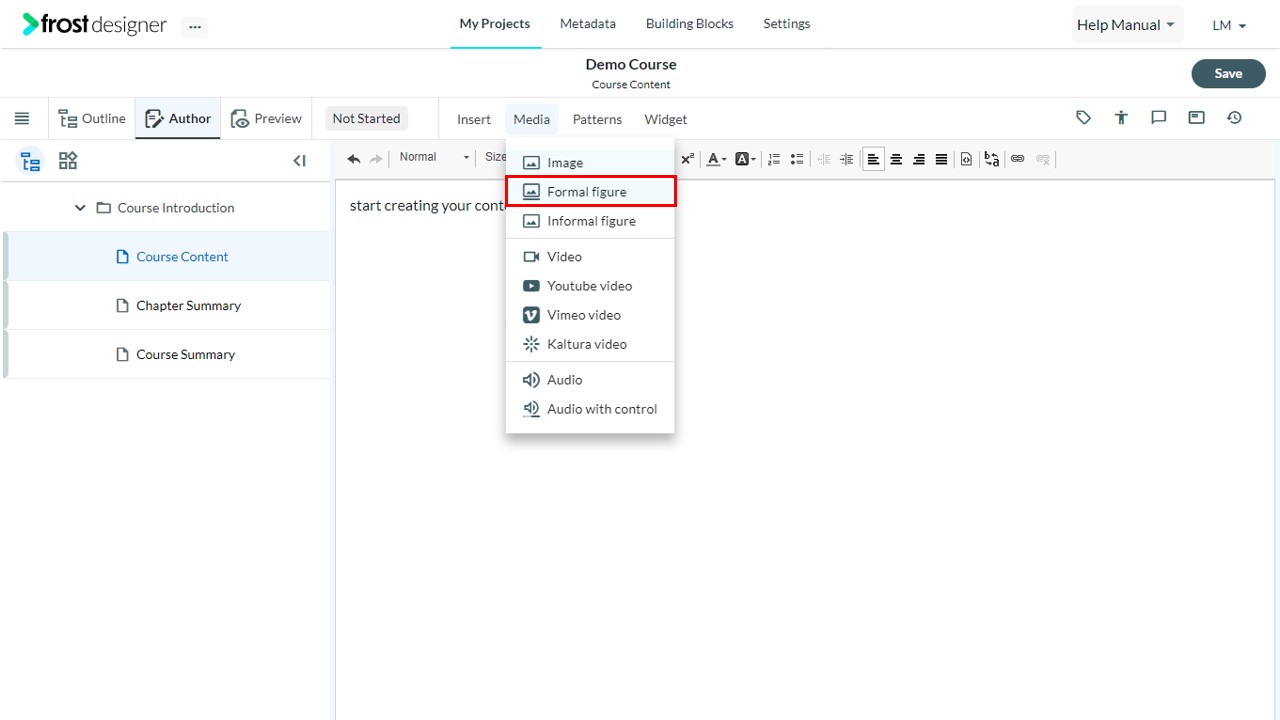The image size is (1280, 720).
Task: Open the Preview view
Action: [x=266, y=119]
